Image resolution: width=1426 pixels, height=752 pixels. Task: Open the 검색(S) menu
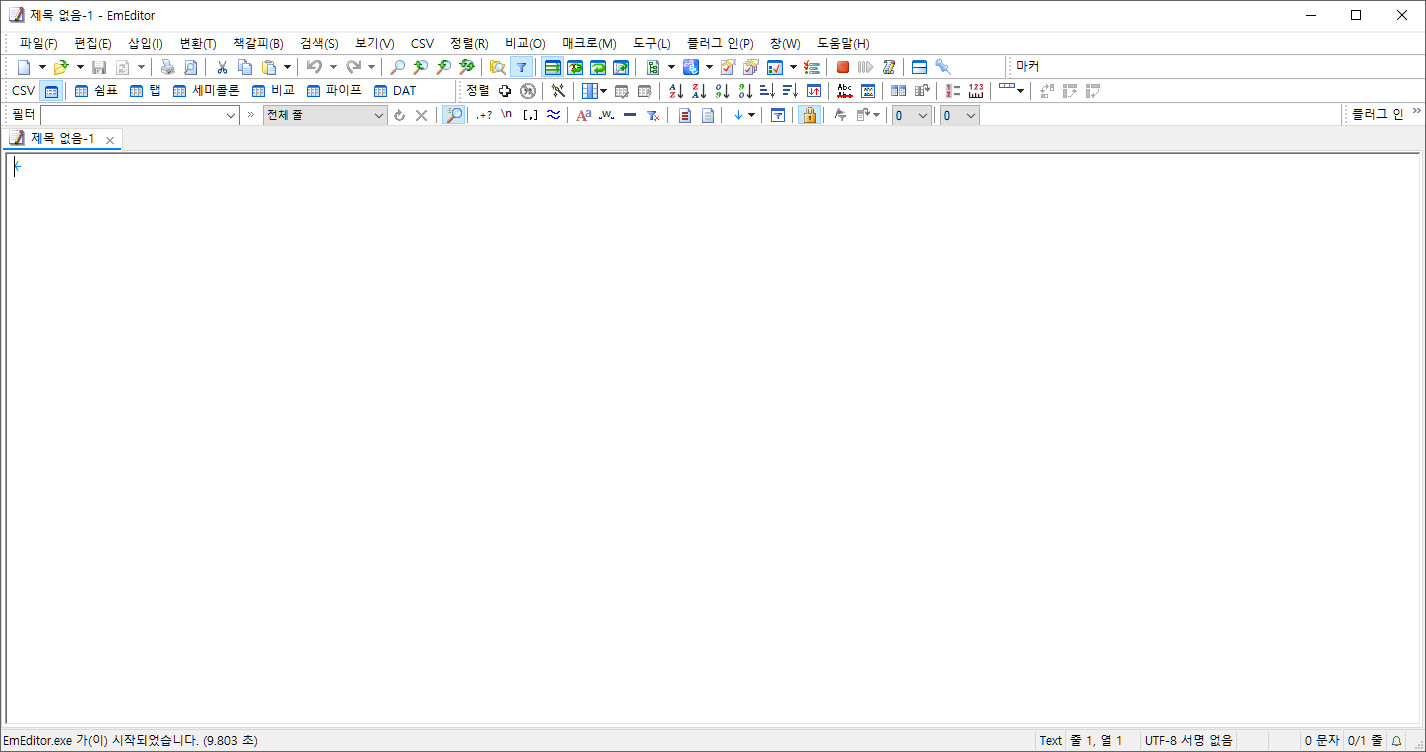pos(319,44)
